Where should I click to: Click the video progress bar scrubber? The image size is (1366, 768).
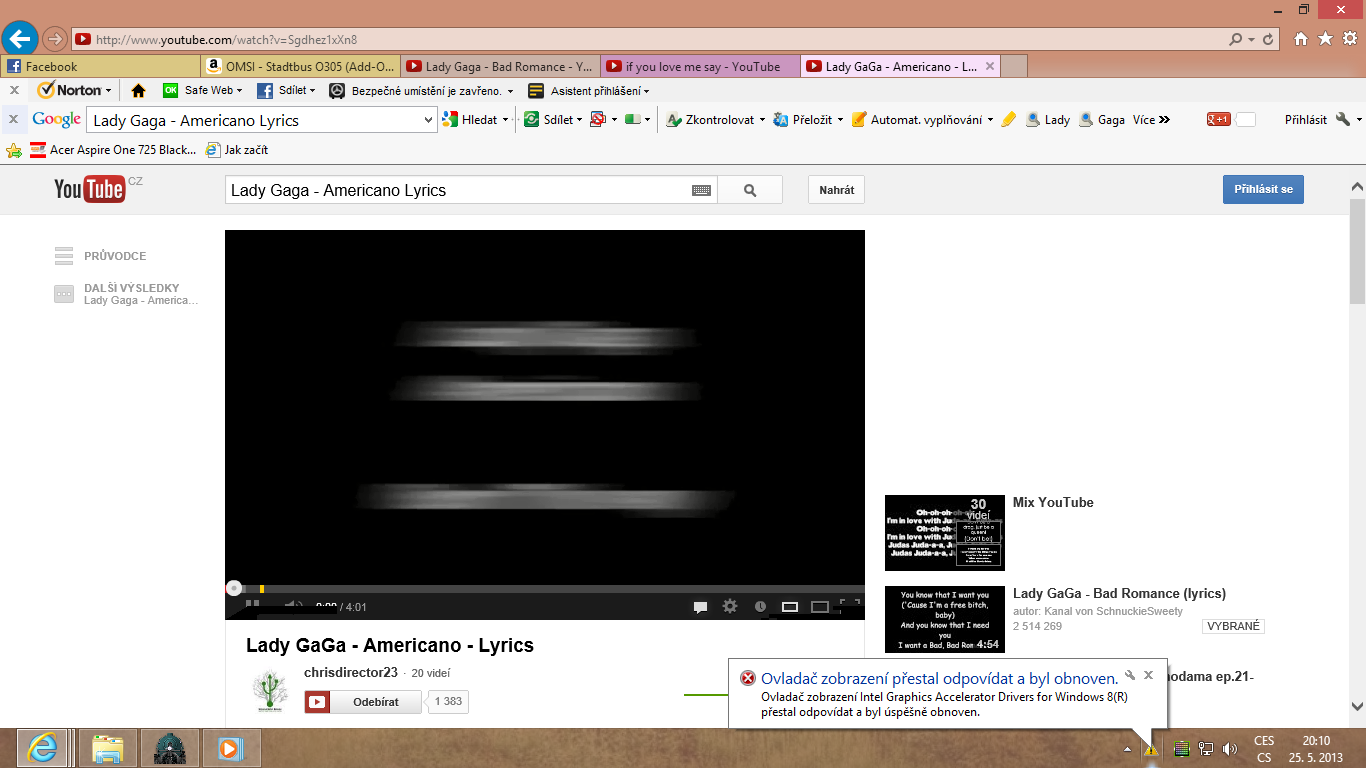click(233, 589)
